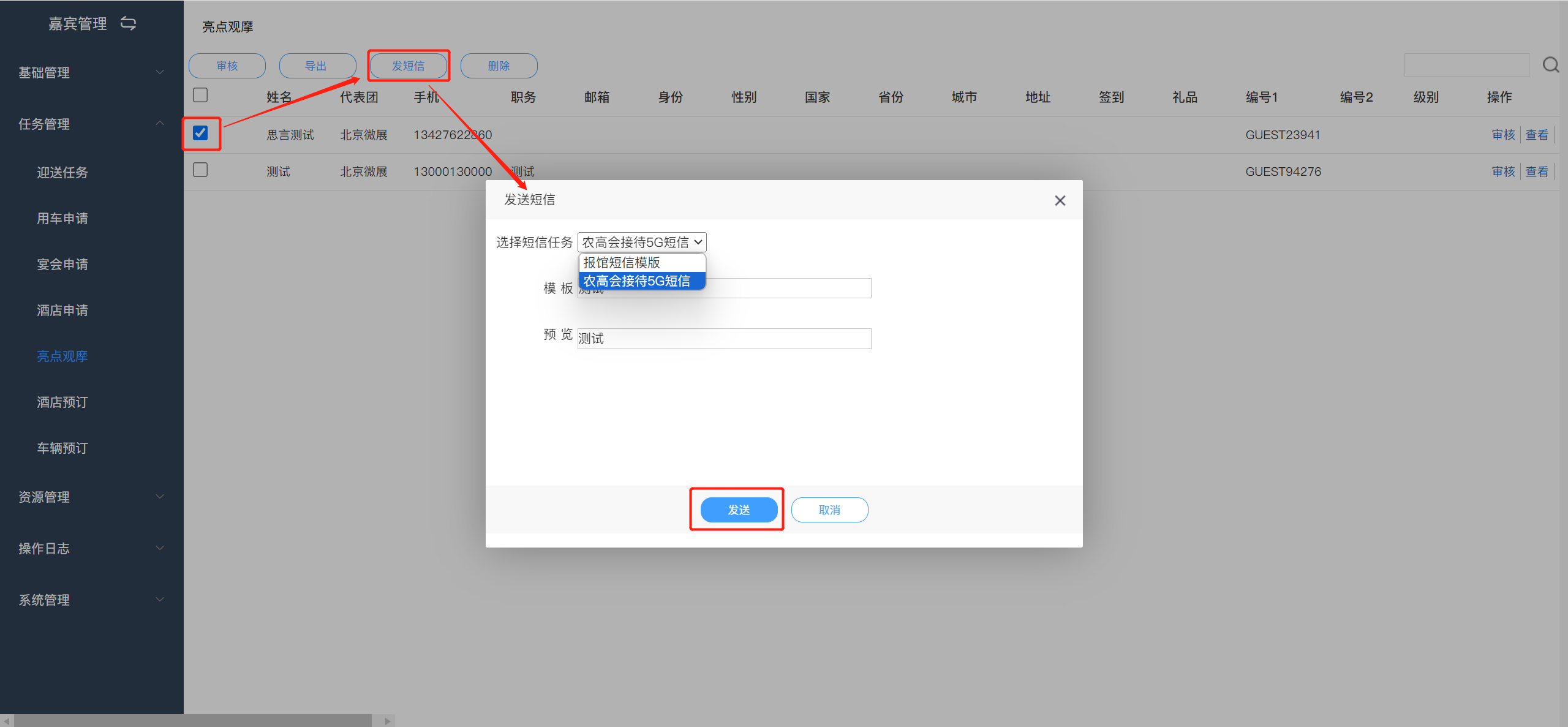Screen dimensions: 1568x727
Task: Toggle the select-all header checkbox
Action: [x=200, y=96]
